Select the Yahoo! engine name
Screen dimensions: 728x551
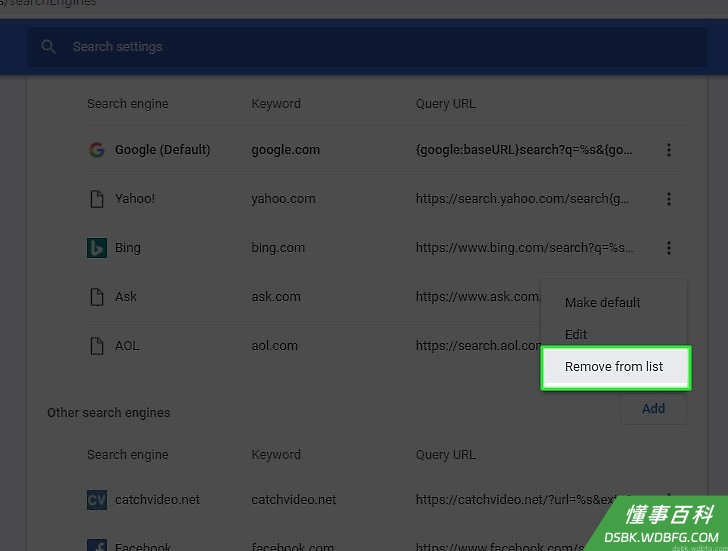pos(135,199)
